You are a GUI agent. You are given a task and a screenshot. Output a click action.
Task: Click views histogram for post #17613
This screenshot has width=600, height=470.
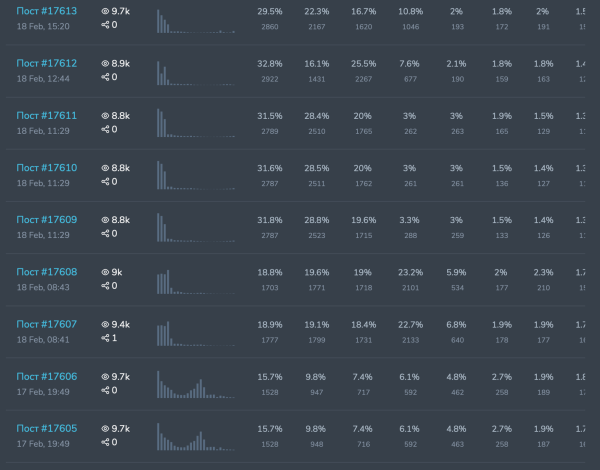[196, 19]
